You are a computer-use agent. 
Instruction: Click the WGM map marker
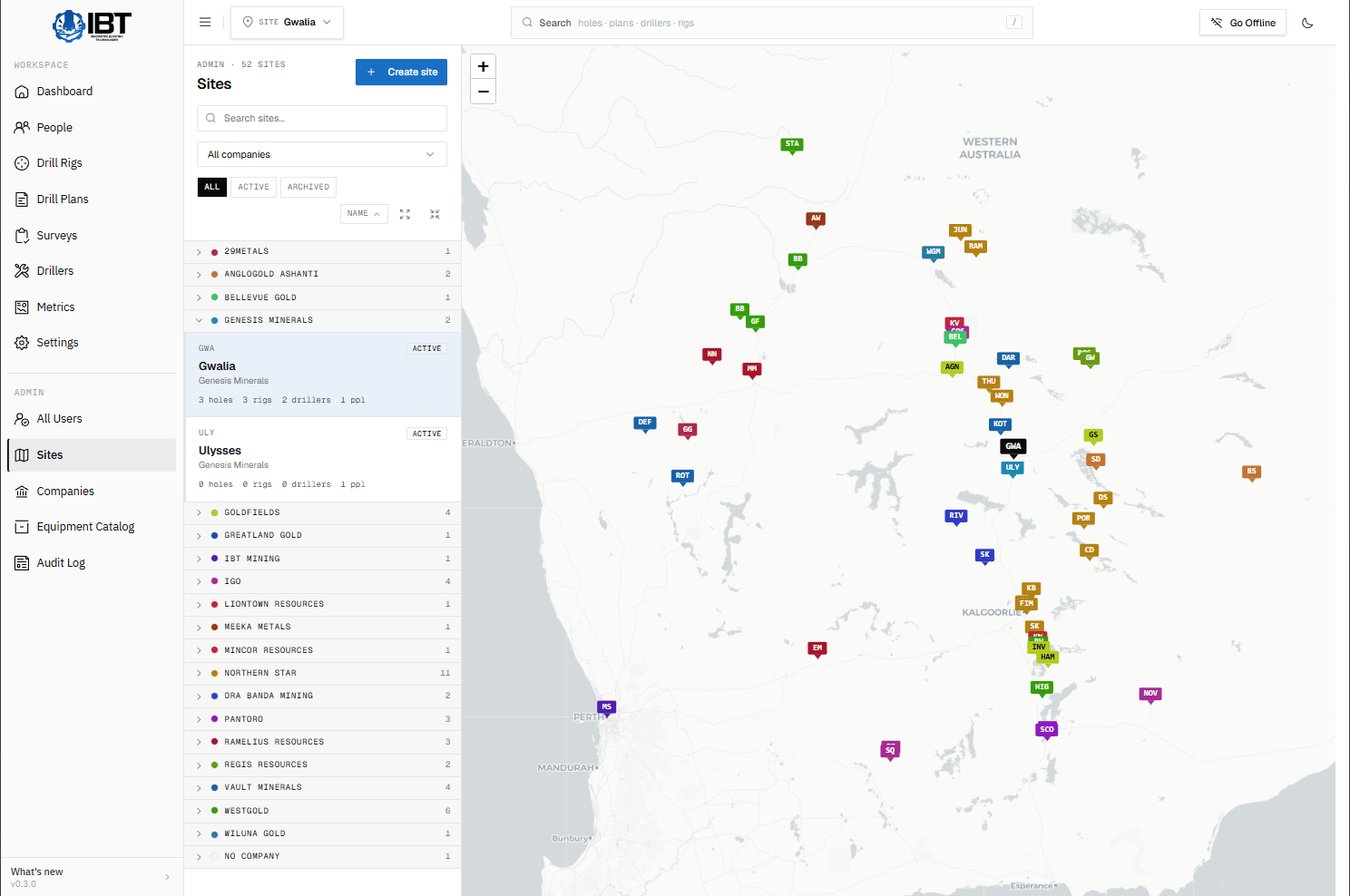934,252
